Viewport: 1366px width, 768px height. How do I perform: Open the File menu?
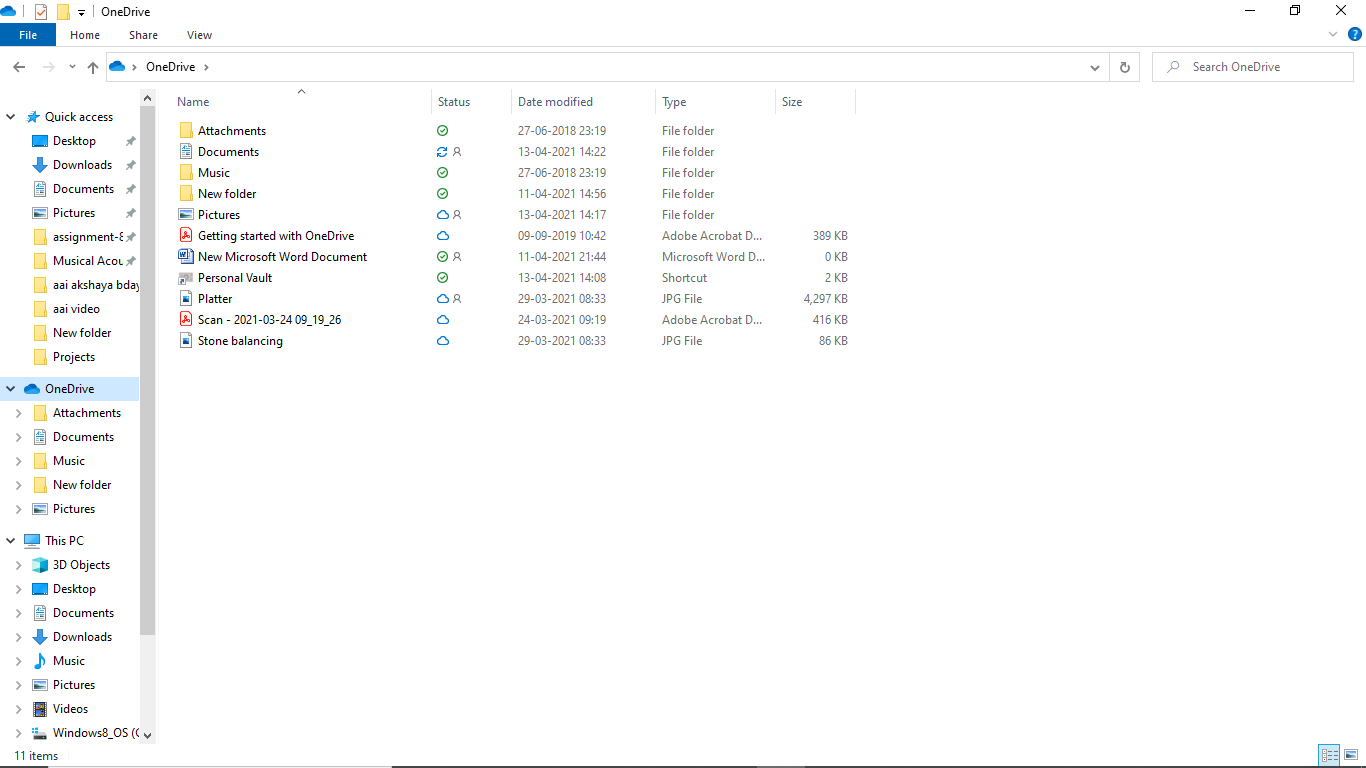tap(28, 35)
